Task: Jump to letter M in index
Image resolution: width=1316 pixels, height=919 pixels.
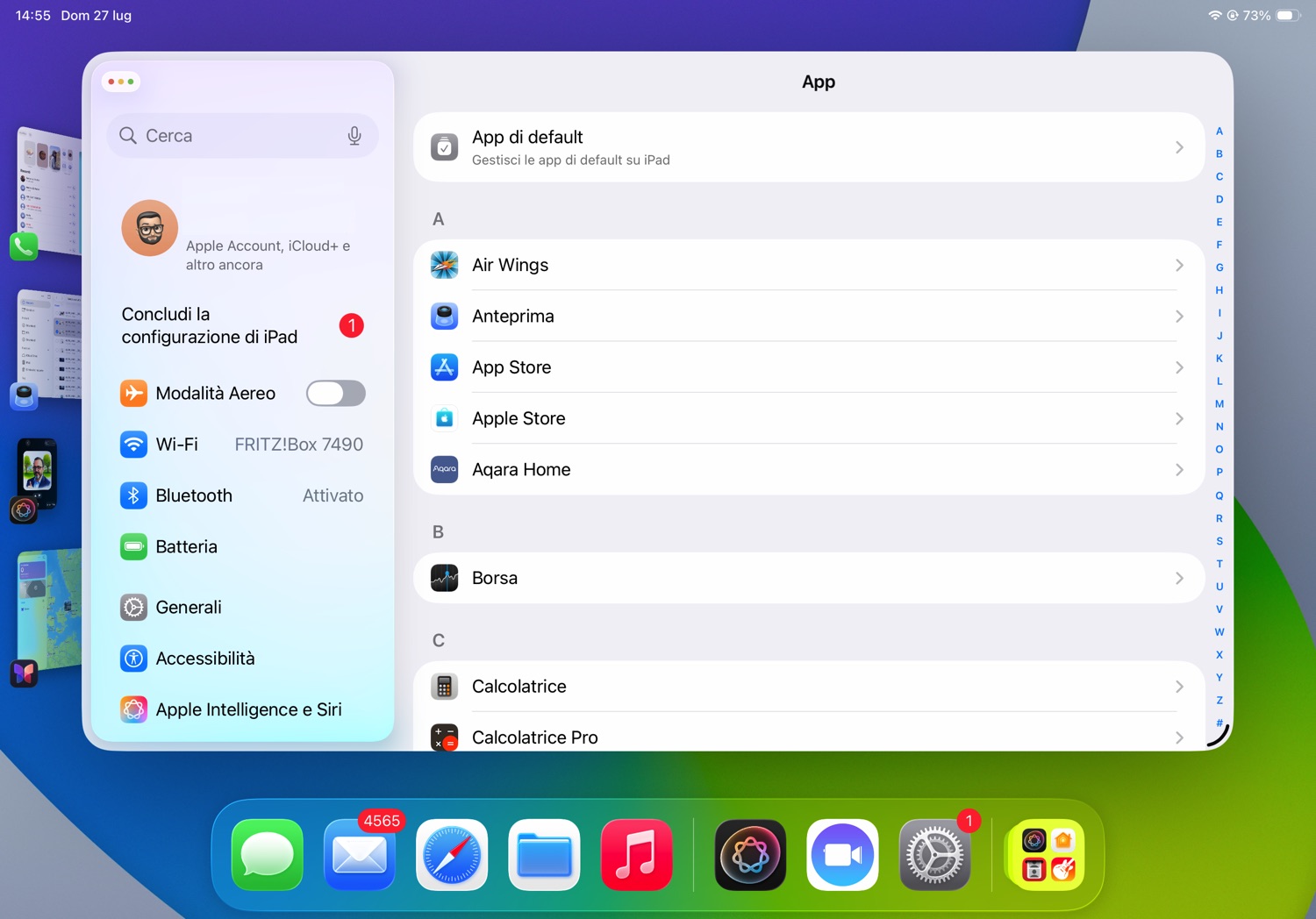Action: (1219, 404)
